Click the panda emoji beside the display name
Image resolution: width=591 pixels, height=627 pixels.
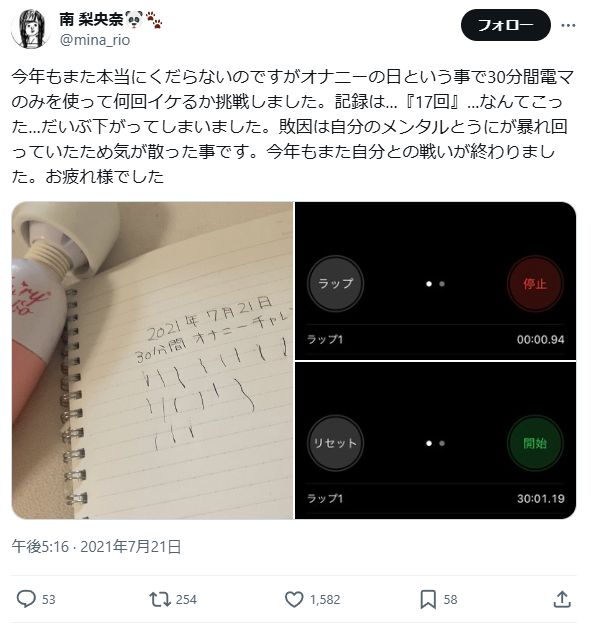point(134,19)
